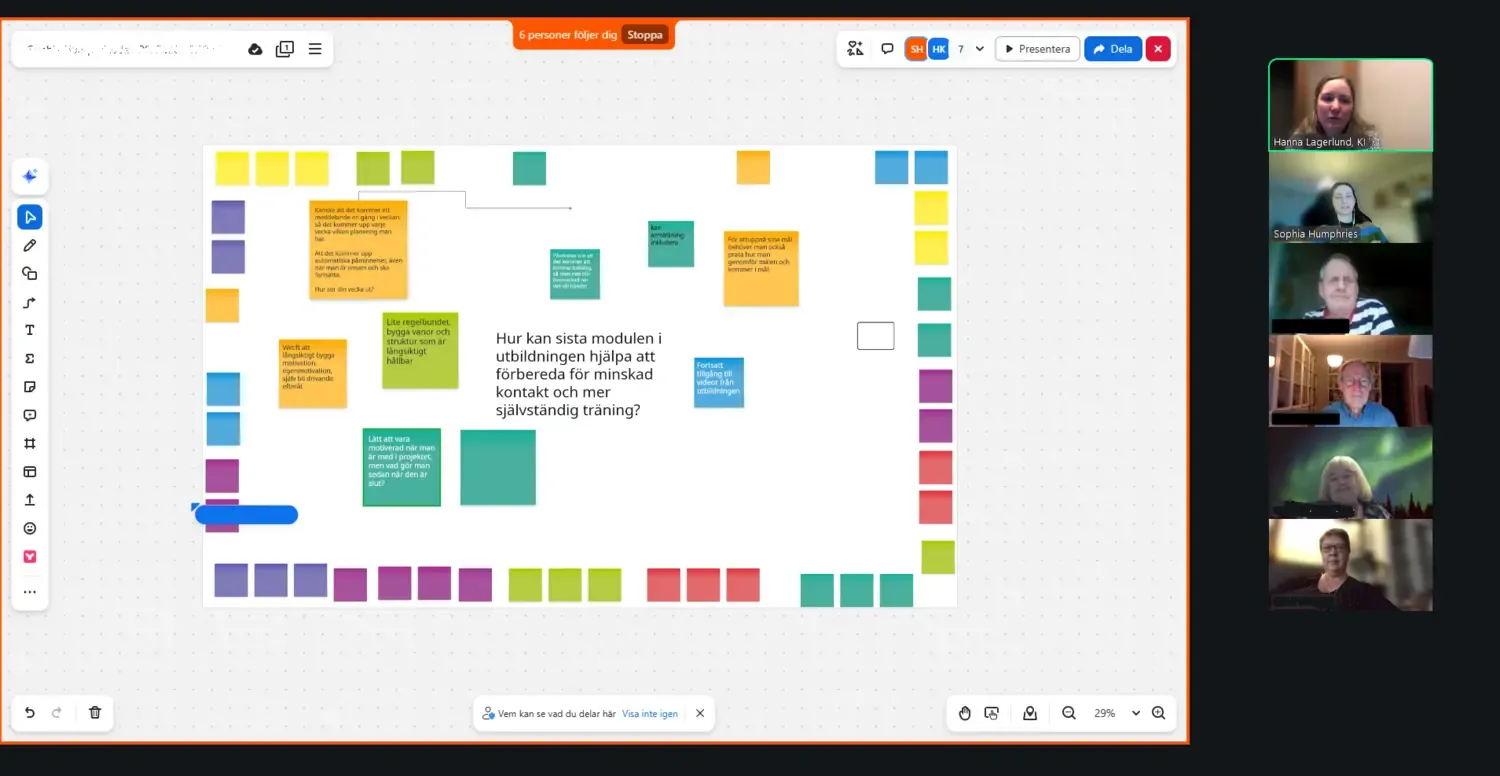Select the Text tool

point(30,330)
